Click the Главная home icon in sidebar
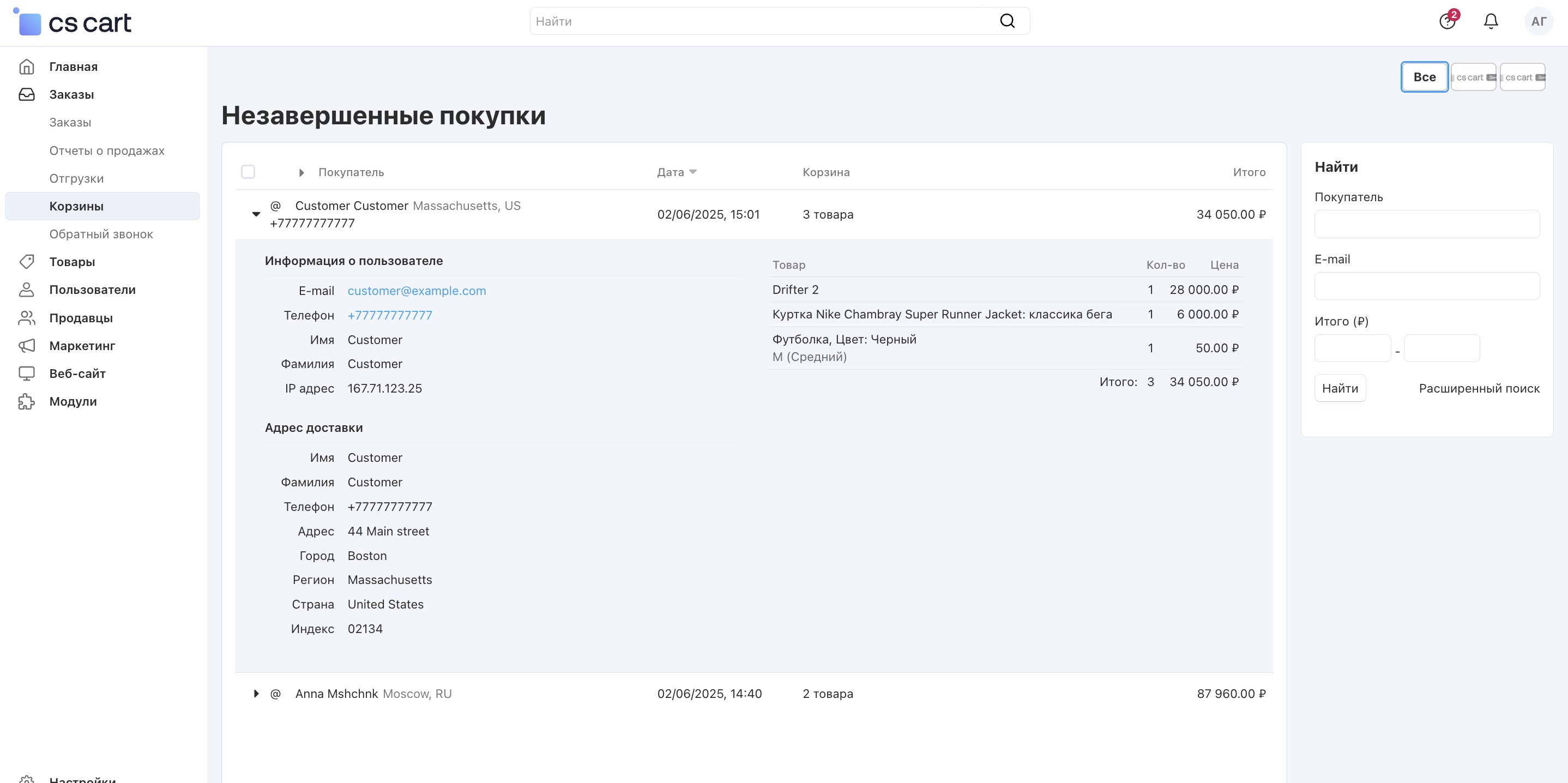1568x783 pixels. 26,67
